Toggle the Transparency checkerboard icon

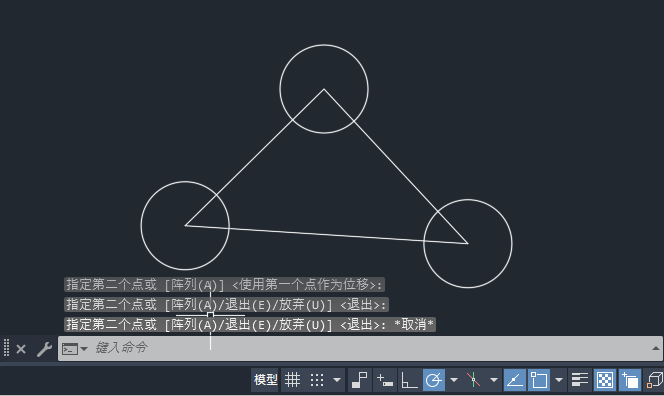tap(605, 379)
